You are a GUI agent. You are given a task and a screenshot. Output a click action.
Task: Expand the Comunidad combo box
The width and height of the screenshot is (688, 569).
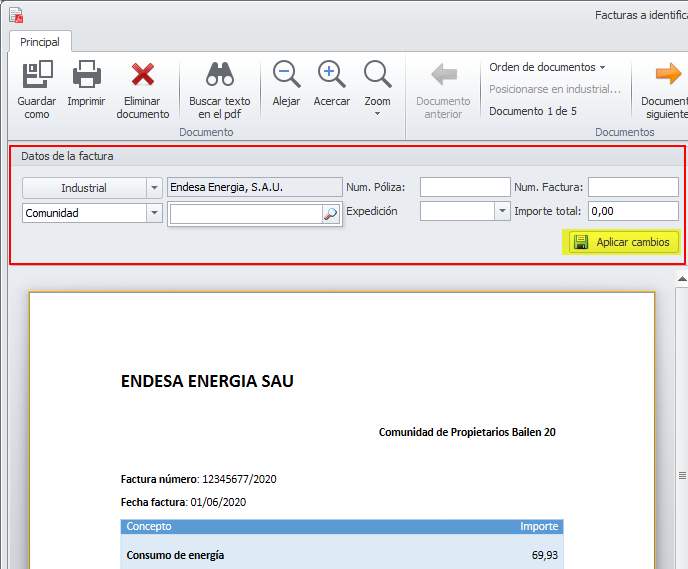pos(154,212)
